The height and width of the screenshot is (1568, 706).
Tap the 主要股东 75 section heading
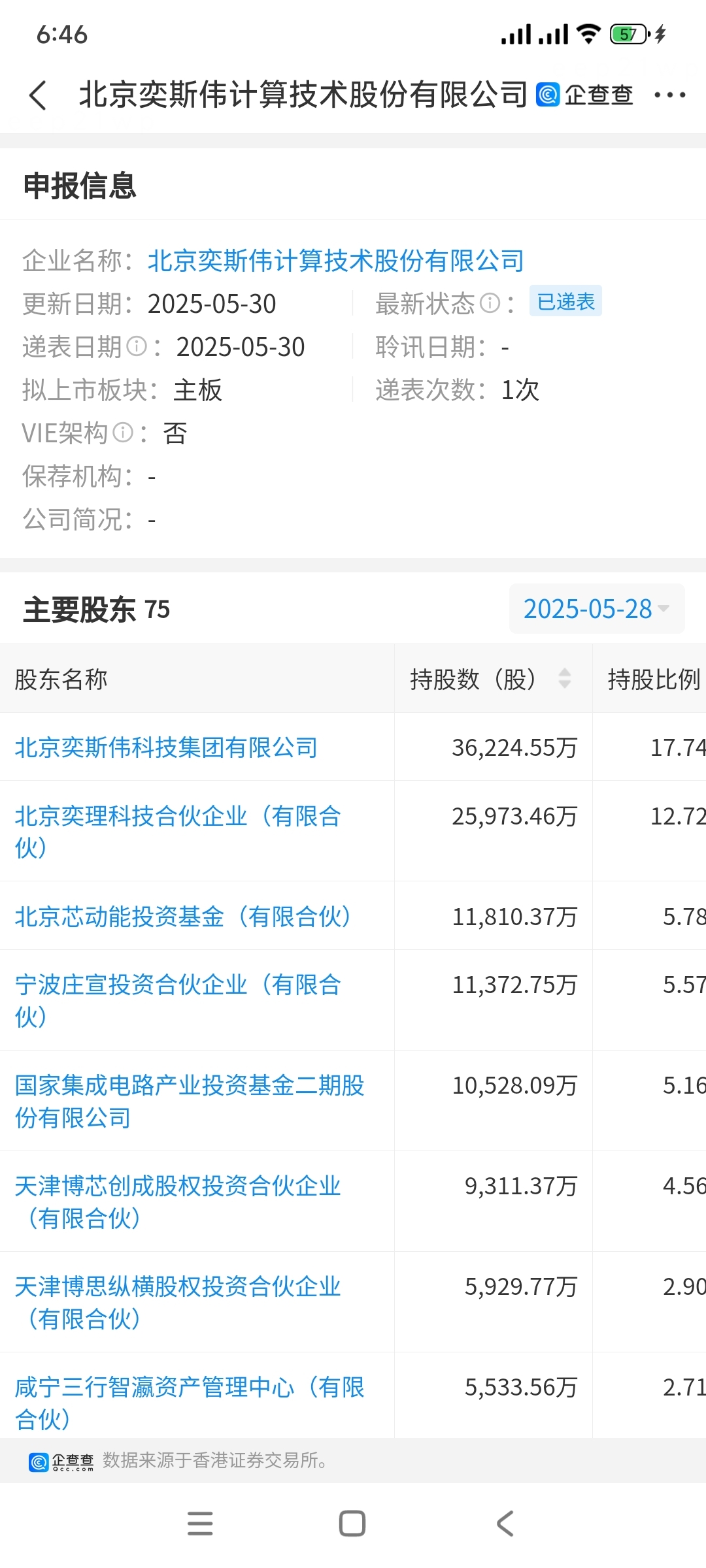[x=97, y=609]
